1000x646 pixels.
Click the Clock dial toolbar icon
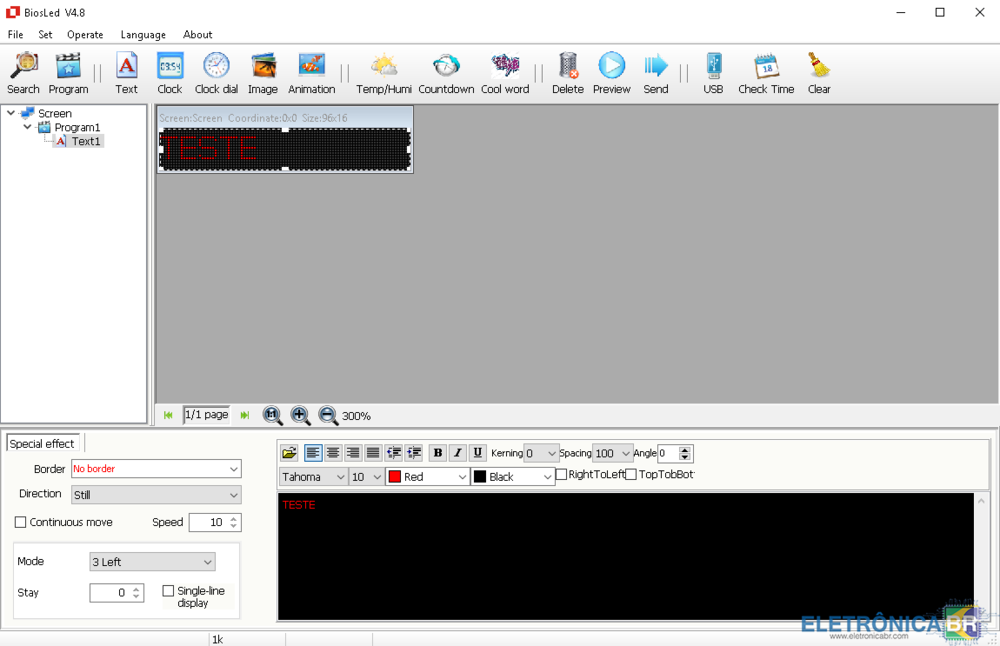coord(216,66)
